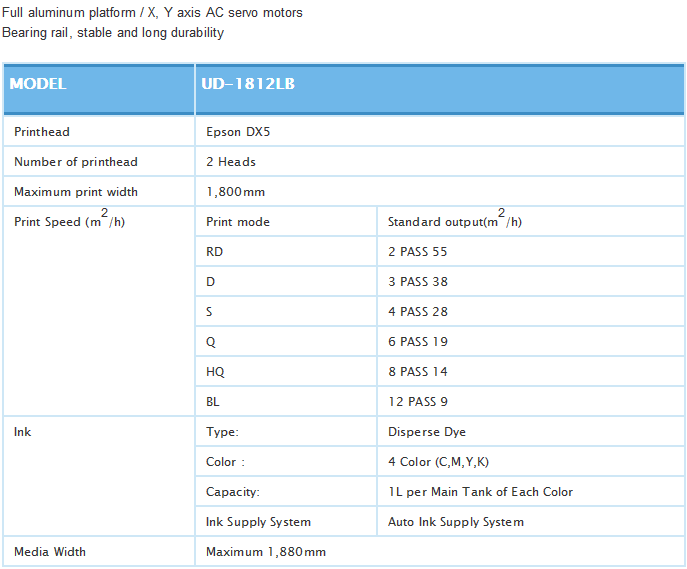This screenshot has height=569, width=687.
Task: Click the 2 PASS 55 value
Action: pyautogui.click(x=417, y=252)
